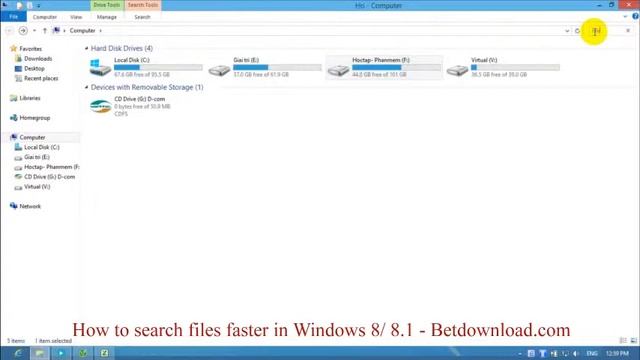Image resolution: width=640 pixels, height=360 pixels.
Task: Click the Search Tools contextual tab
Action: (x=142, y=5)
